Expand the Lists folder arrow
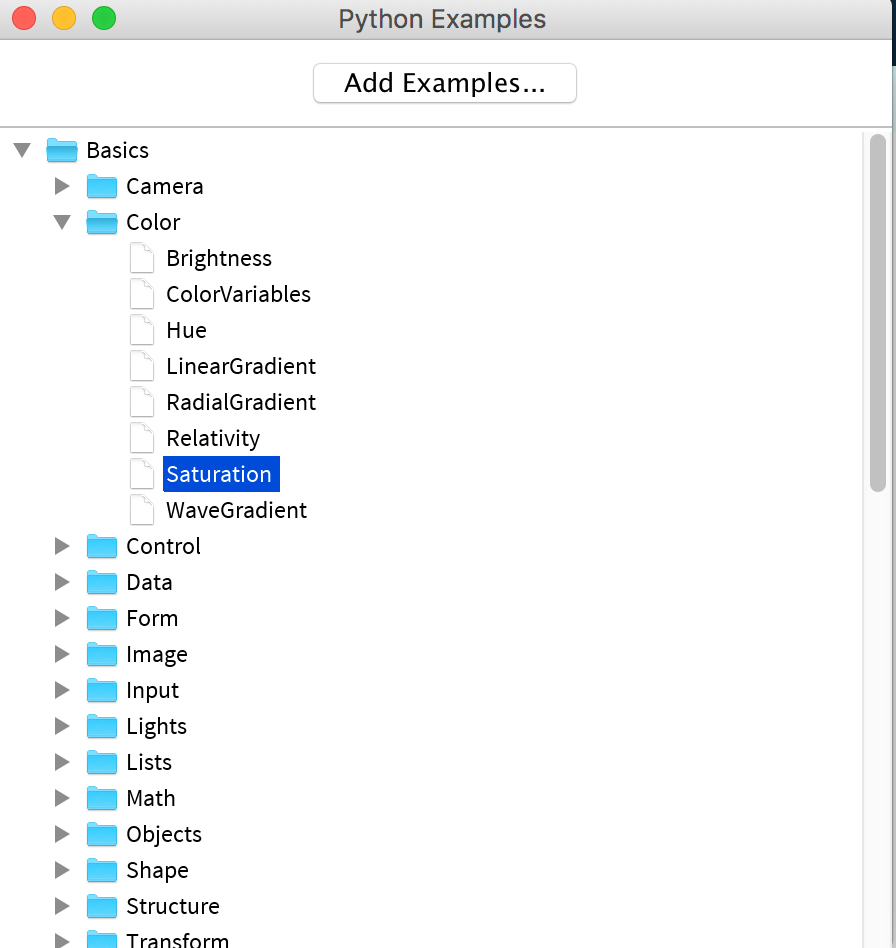 pos(62,762)
